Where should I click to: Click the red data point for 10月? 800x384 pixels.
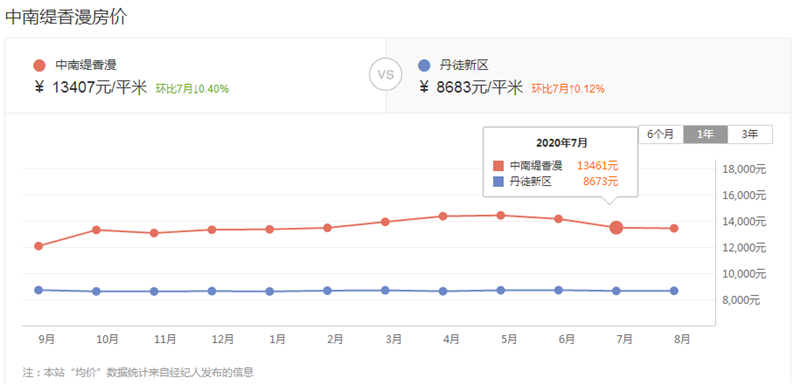tap(96, 229)
